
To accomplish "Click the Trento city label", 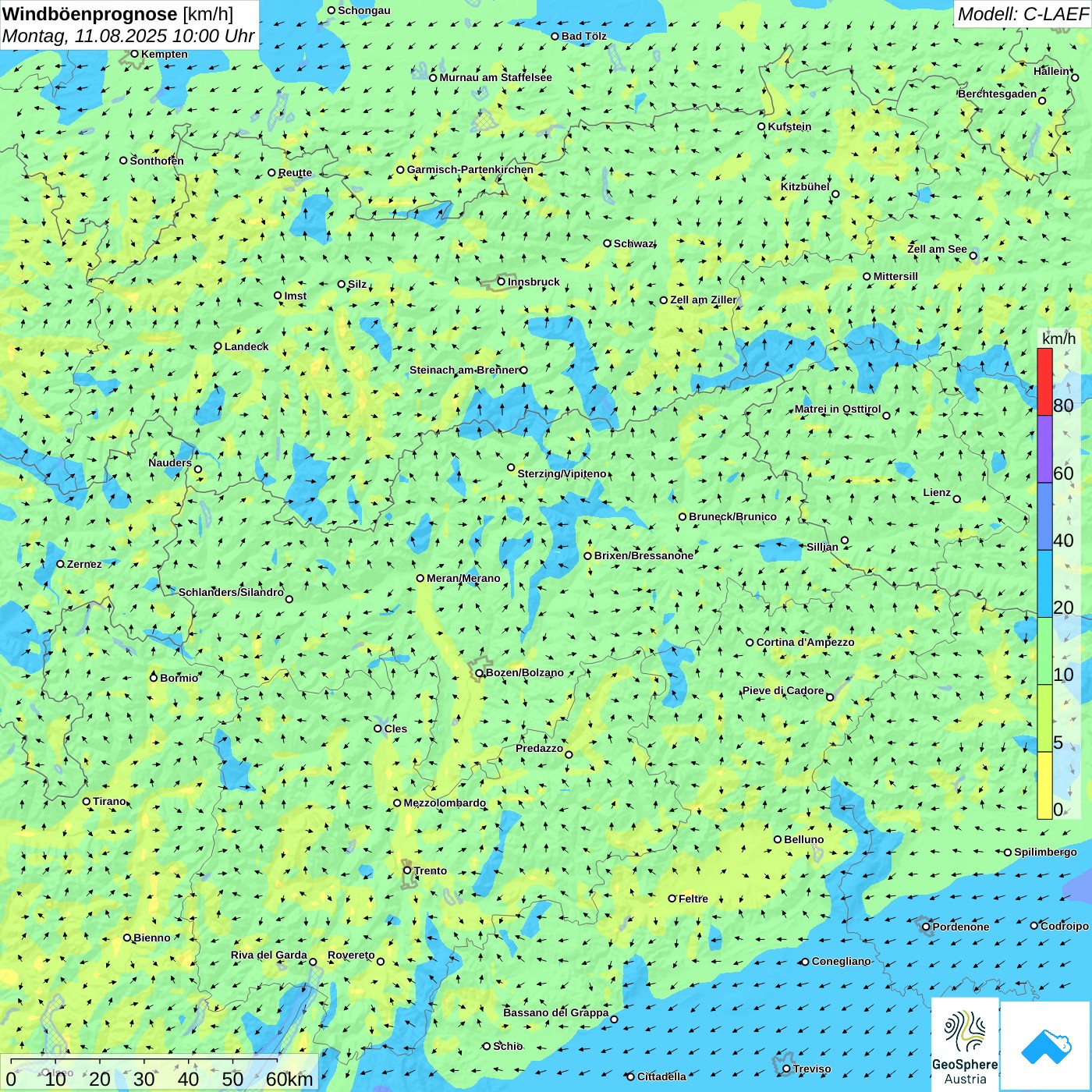I will [x=431, y=870].
